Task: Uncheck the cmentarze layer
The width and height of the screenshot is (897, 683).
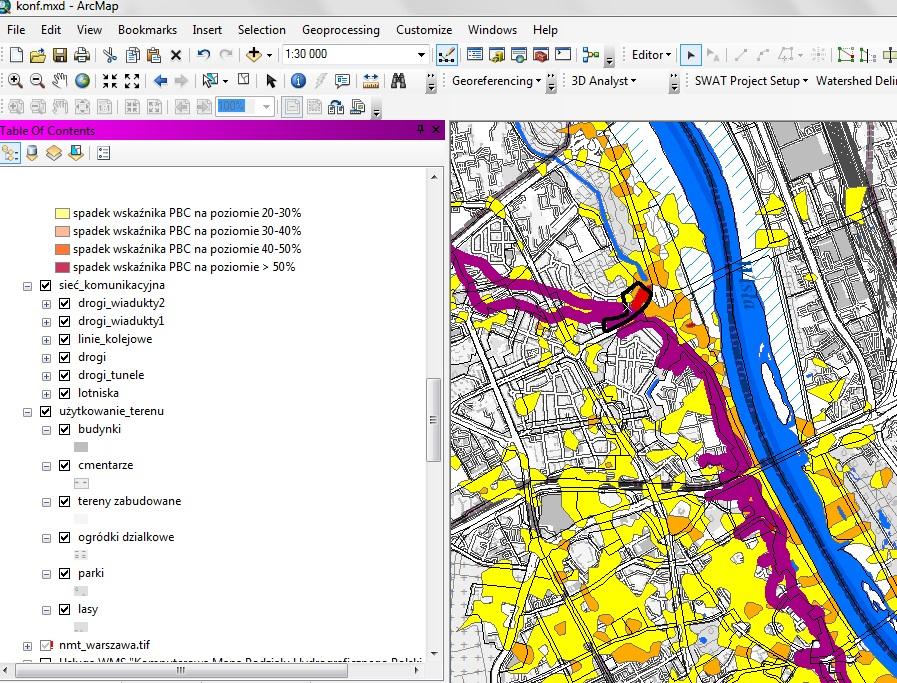Action: click(65, 466)
